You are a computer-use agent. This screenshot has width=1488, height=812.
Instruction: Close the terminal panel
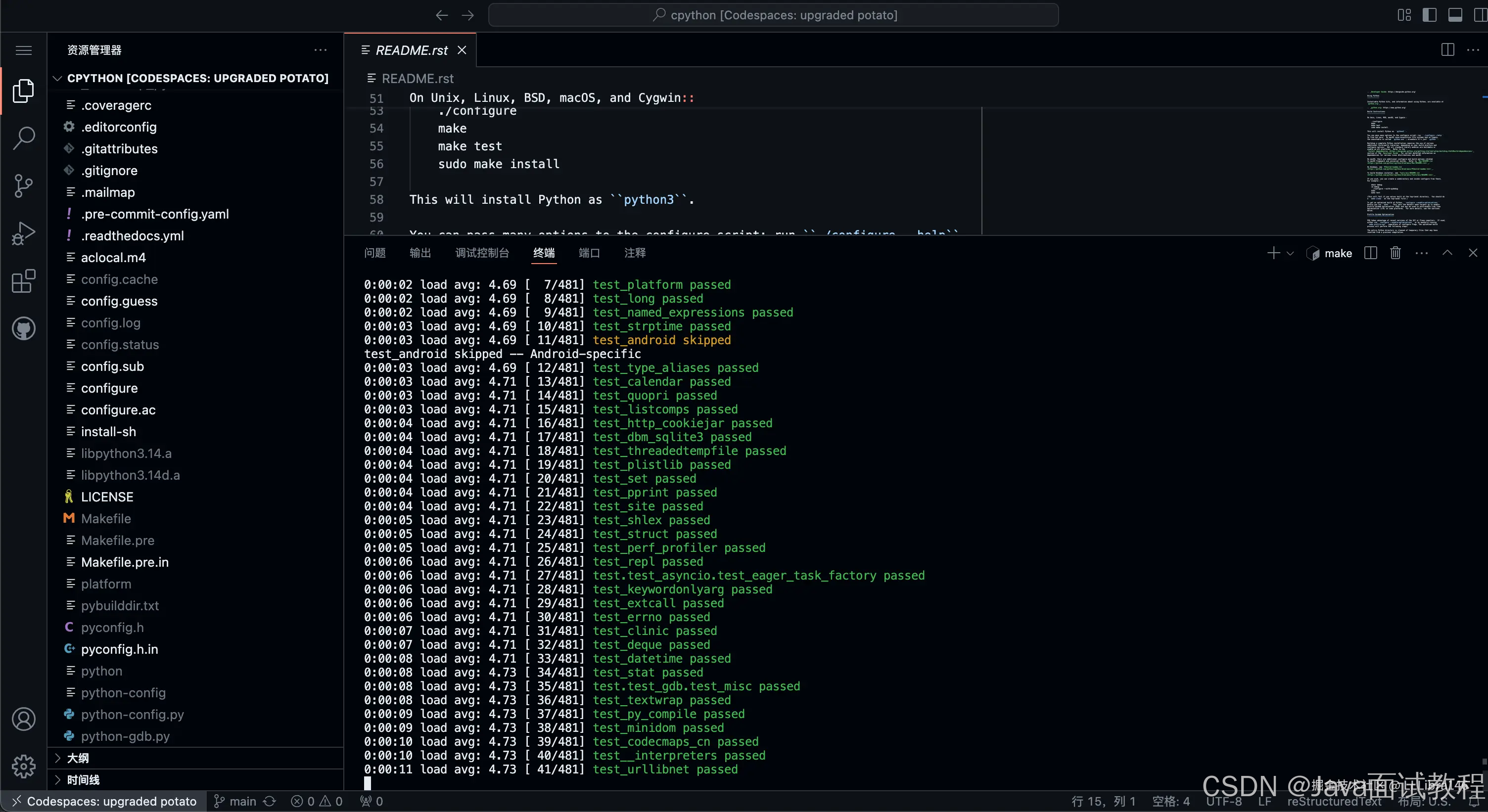(x=1473, y=253)
